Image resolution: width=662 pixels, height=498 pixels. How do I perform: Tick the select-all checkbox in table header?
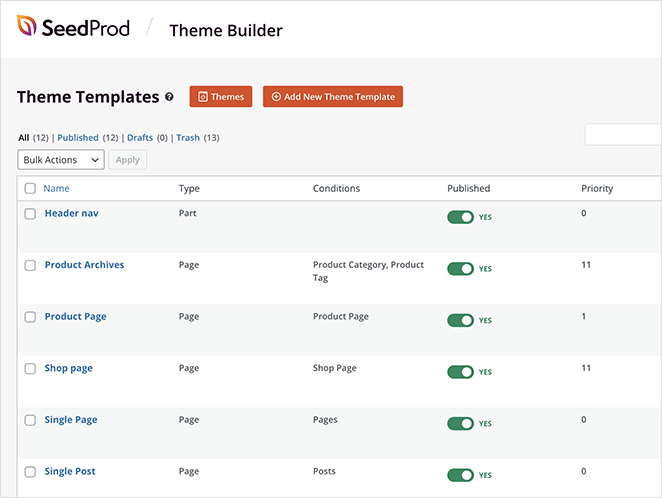click(x=30, y=188)
